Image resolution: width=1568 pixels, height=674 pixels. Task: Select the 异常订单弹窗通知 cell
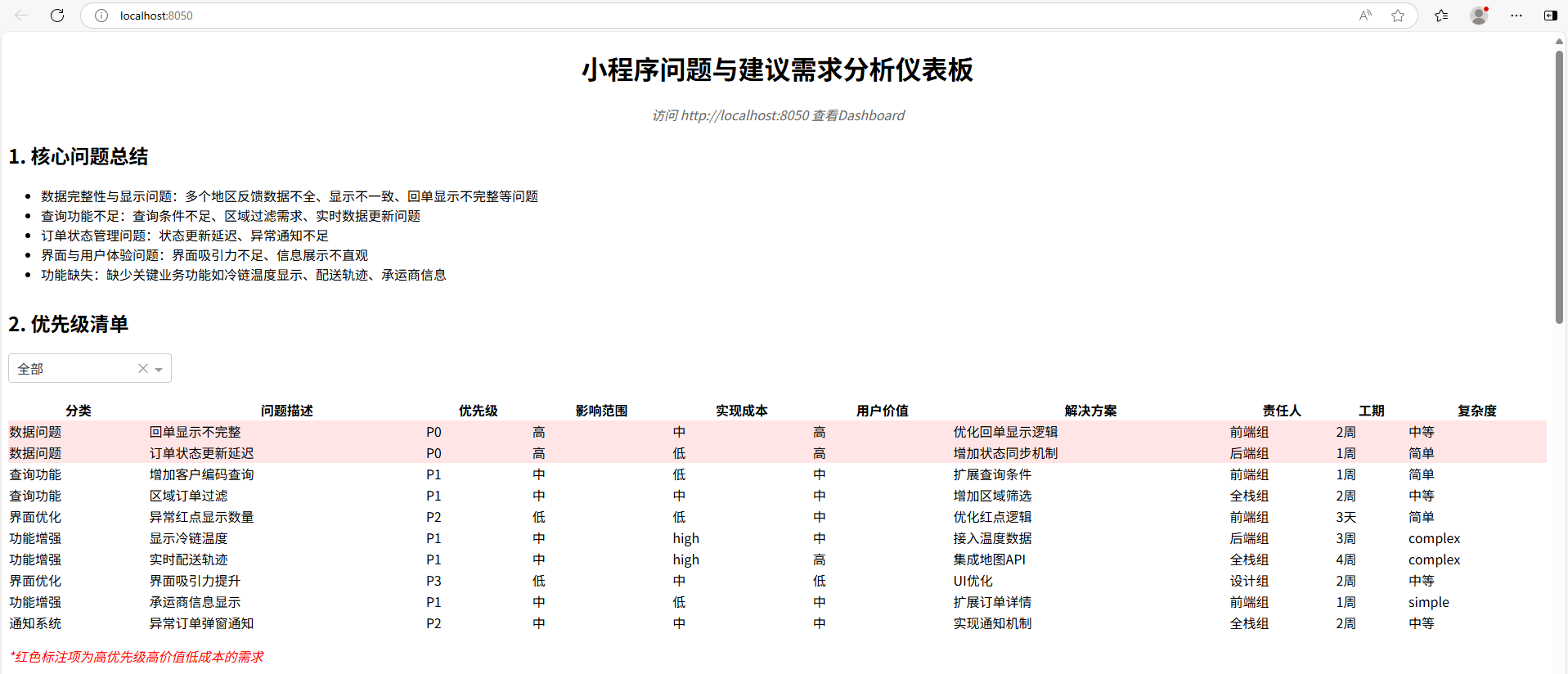[286, 623]
